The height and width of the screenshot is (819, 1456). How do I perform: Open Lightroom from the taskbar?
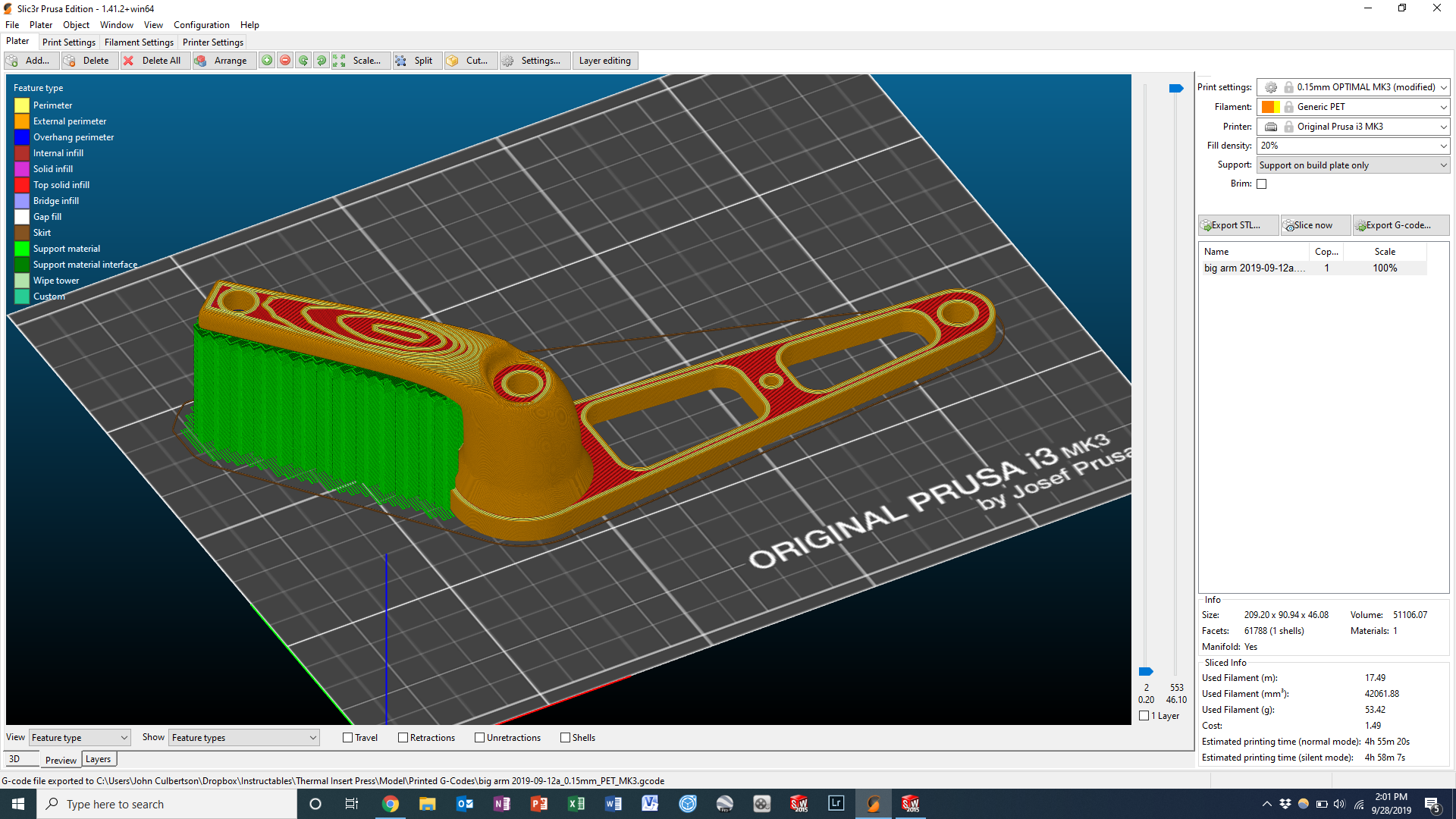point(836,804)
